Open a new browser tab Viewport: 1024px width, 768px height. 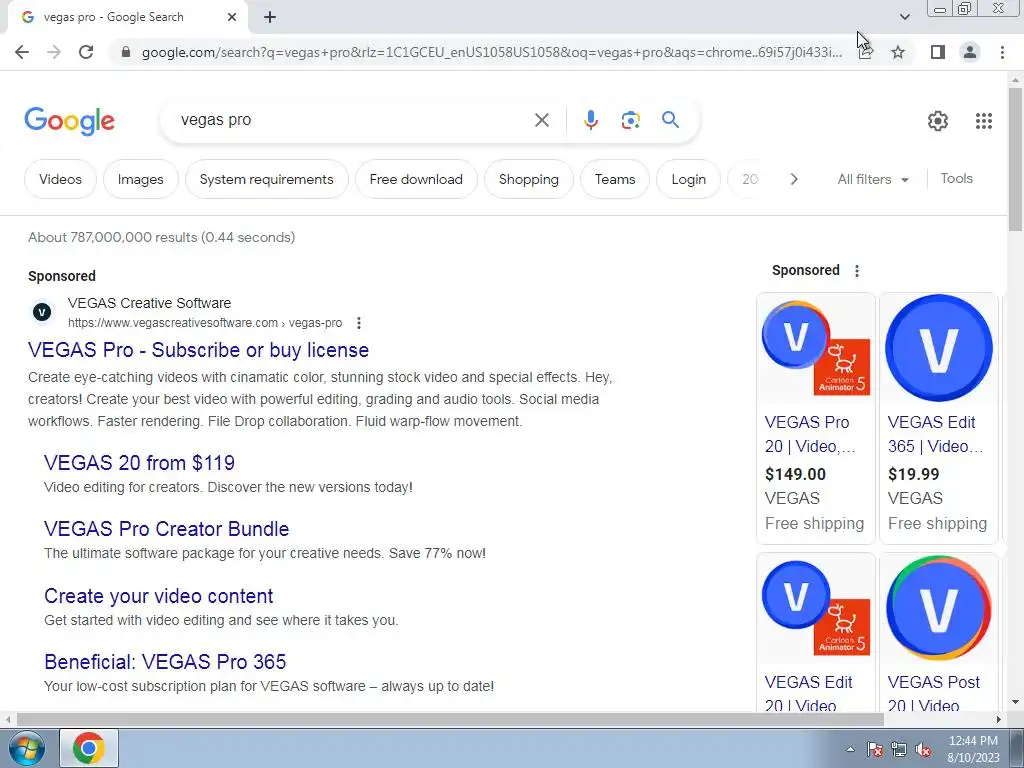pyautogui.click(x=270, y=17)
